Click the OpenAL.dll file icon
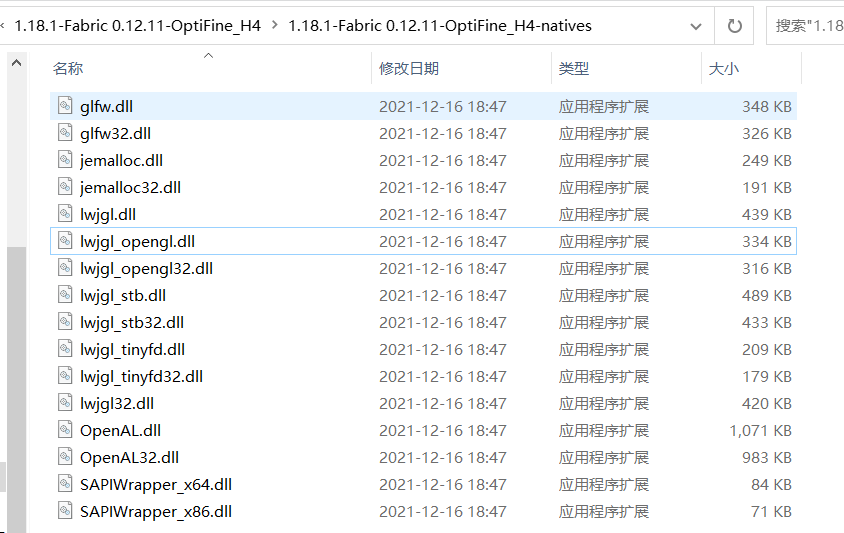Image resolution: width=844 pixels, height=533 pixels. click(x=65, y=430)
